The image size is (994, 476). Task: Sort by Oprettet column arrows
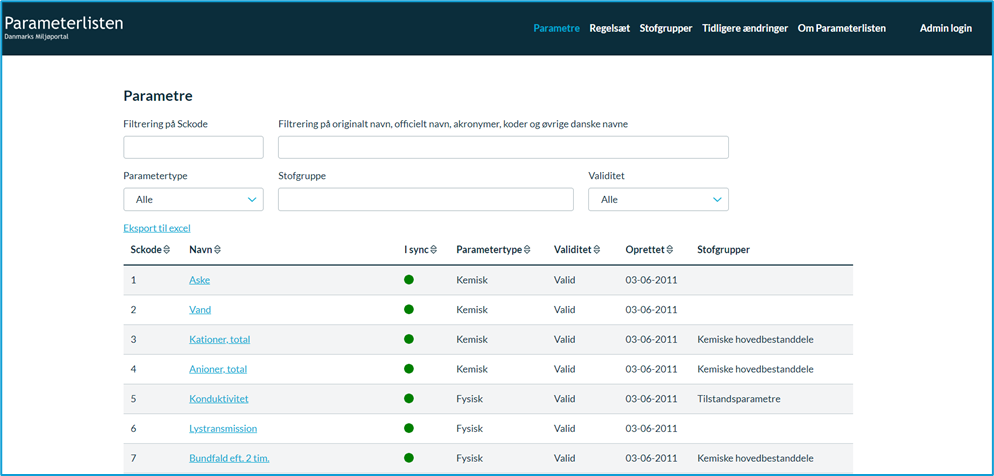pos(669,250)
